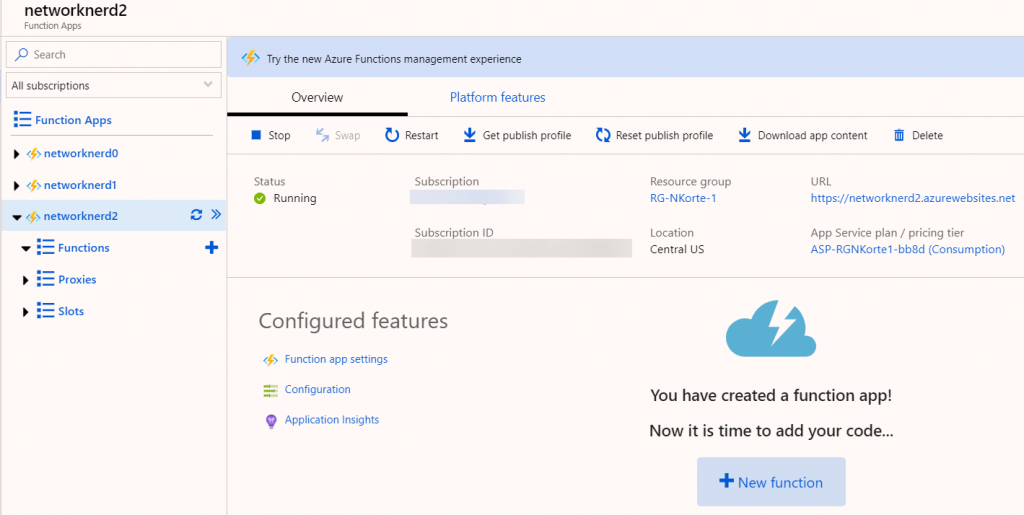Switch to the Overview tab
This screenshot has width=1024, height=515.
click(317, 97)
